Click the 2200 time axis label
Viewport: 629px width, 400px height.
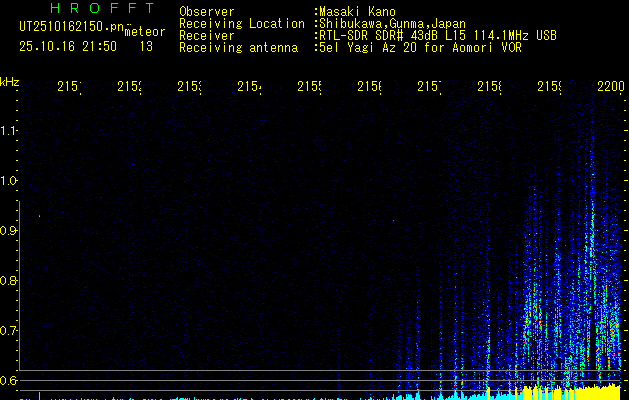[x=611, y=87]
